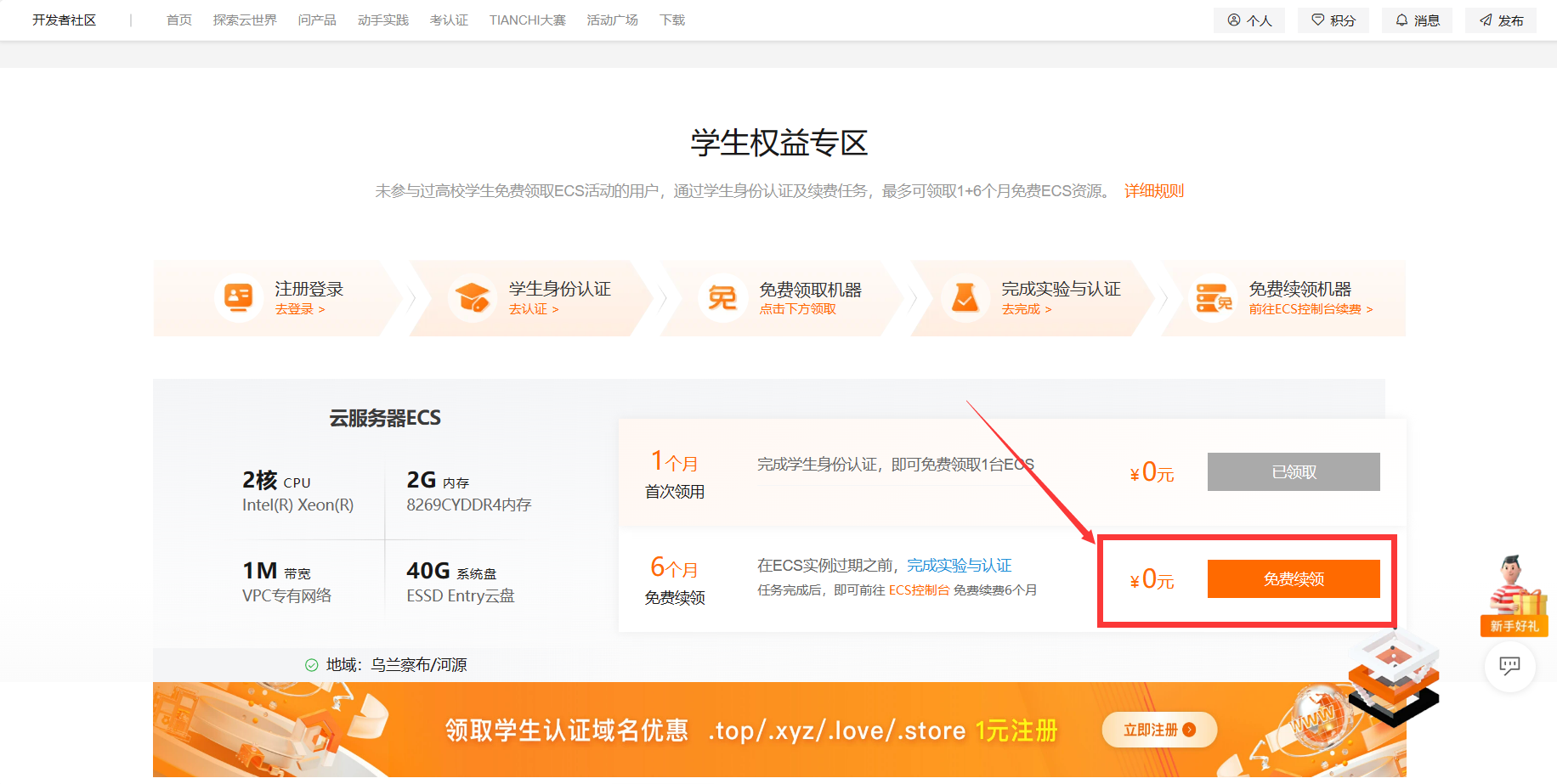
Task: Click the 注册登录 step icon
Action: coord(238,297)
